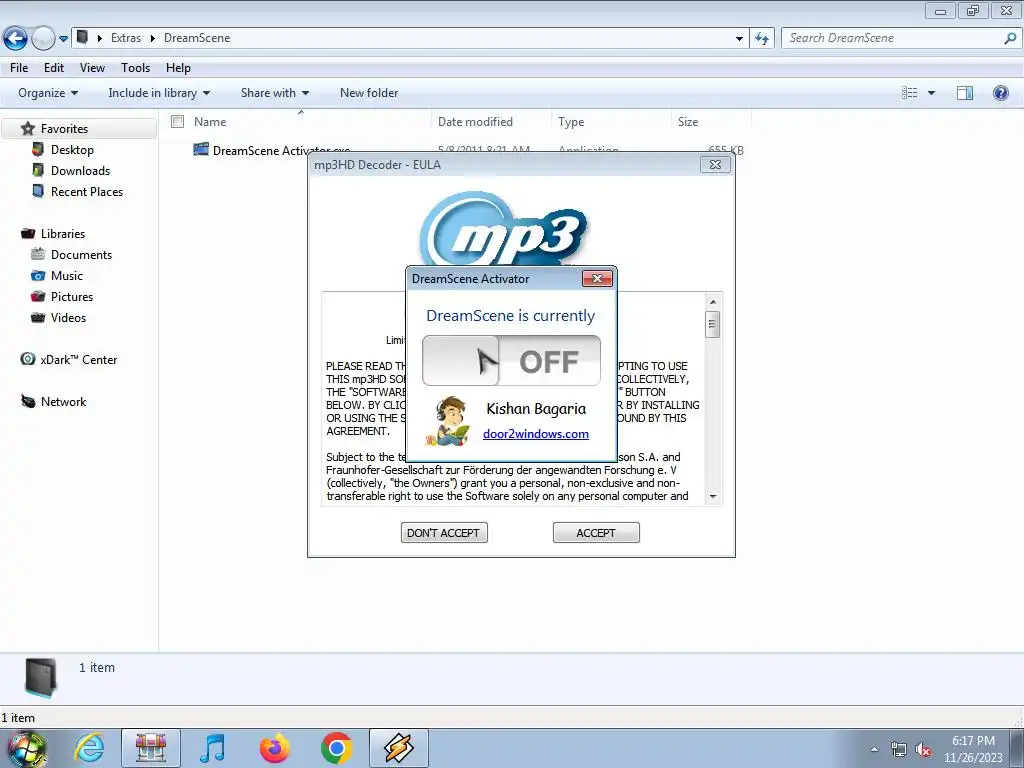This screenshot has width=1024, height=768.
Task: Click the ACCEPT button in EULA dialog
Action: (x=596, y=533)
